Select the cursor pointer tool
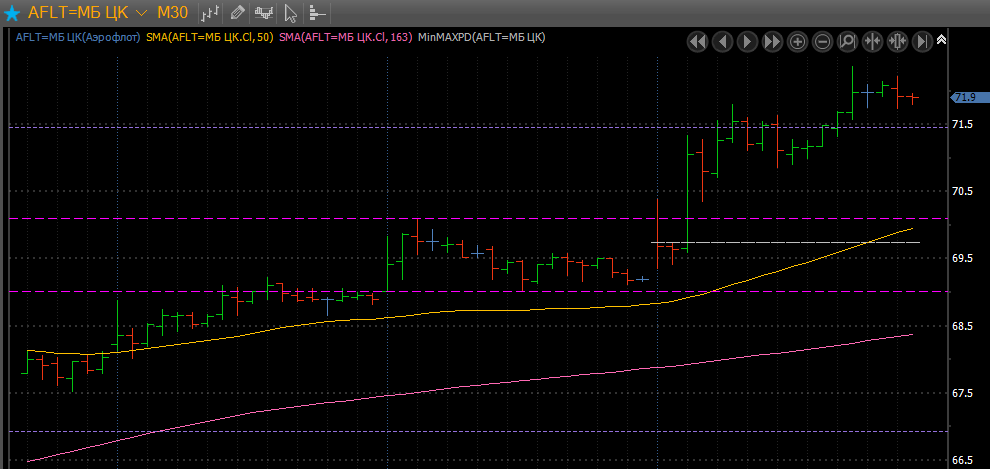The image size is (990, 469). coord(291,13)
